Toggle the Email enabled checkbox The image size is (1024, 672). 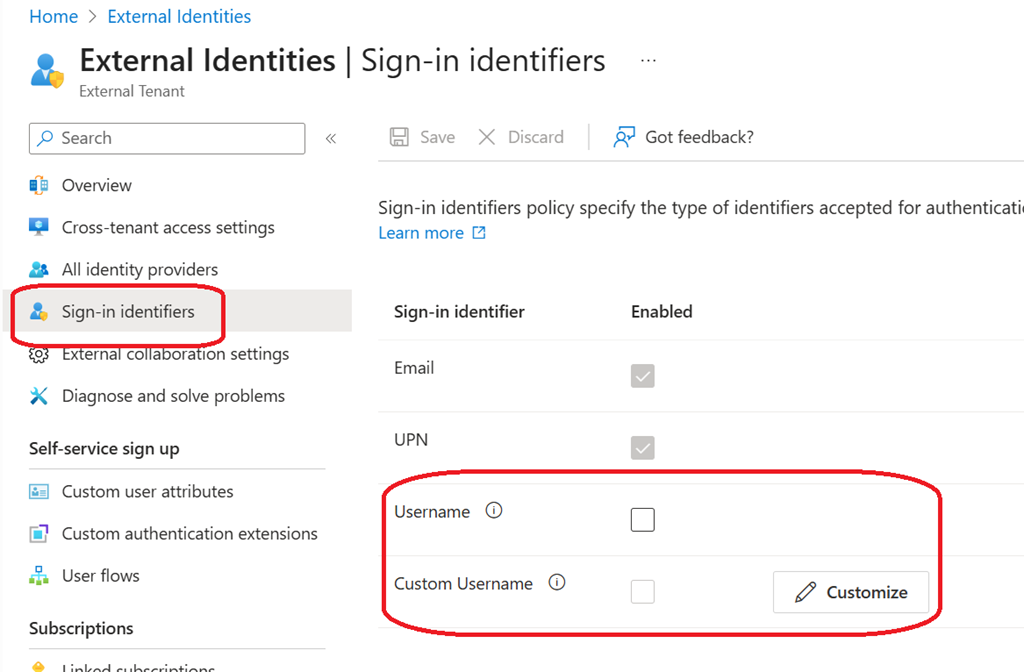tap(642, 376)
